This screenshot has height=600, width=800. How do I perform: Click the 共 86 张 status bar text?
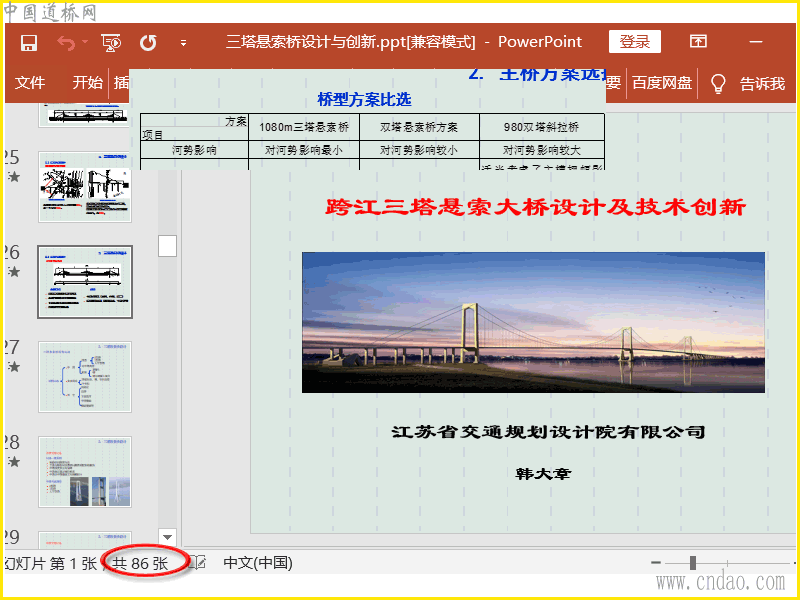click(140, 564)
